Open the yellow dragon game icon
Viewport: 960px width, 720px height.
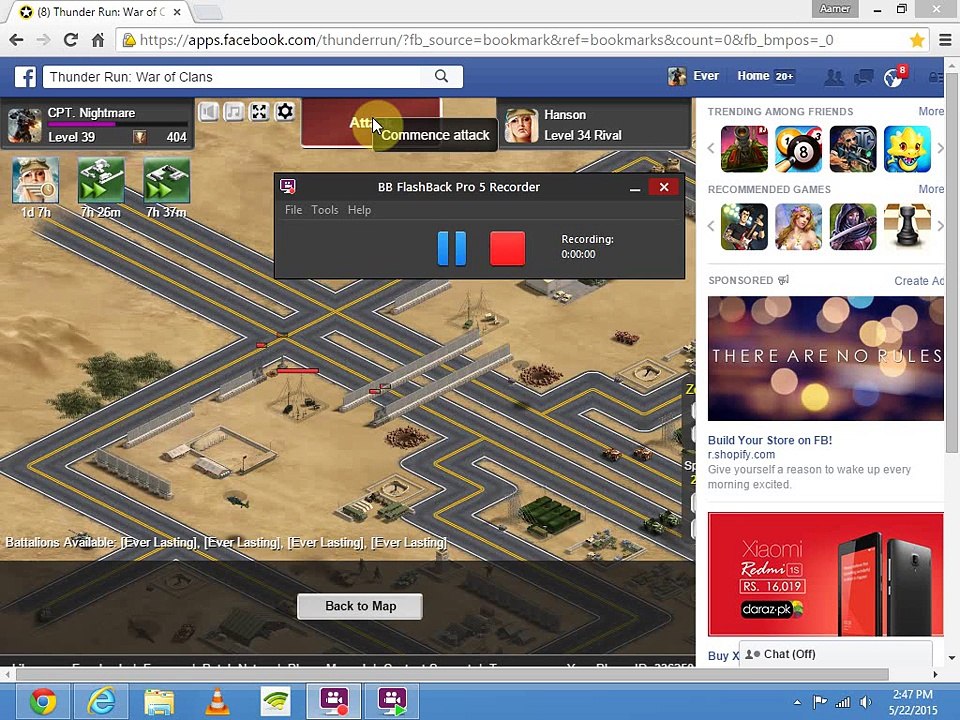907,149
